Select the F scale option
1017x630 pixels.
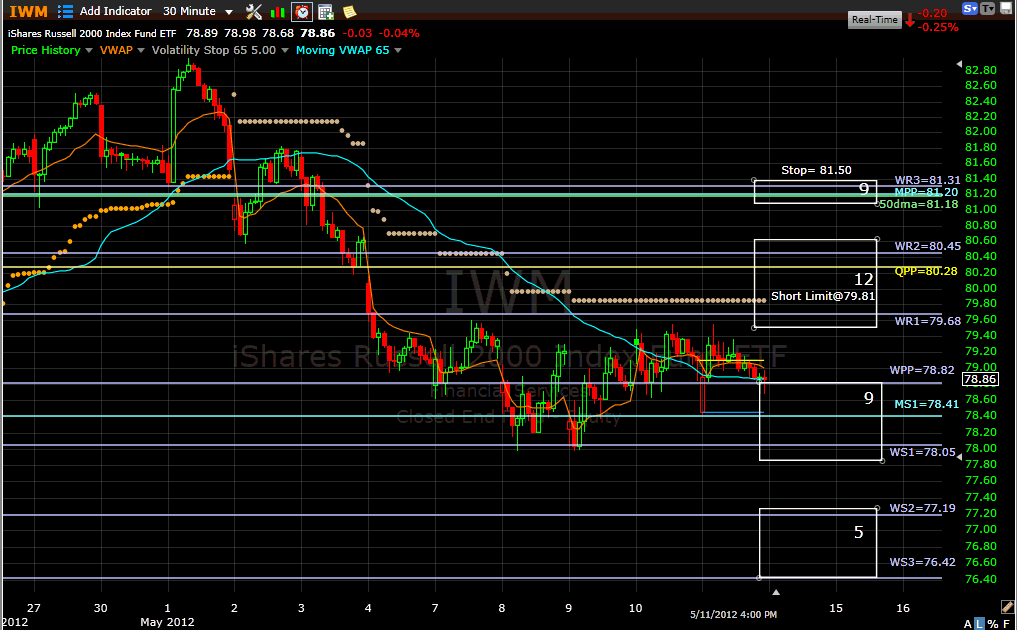pyautogui.click(x=1007, y=624)
